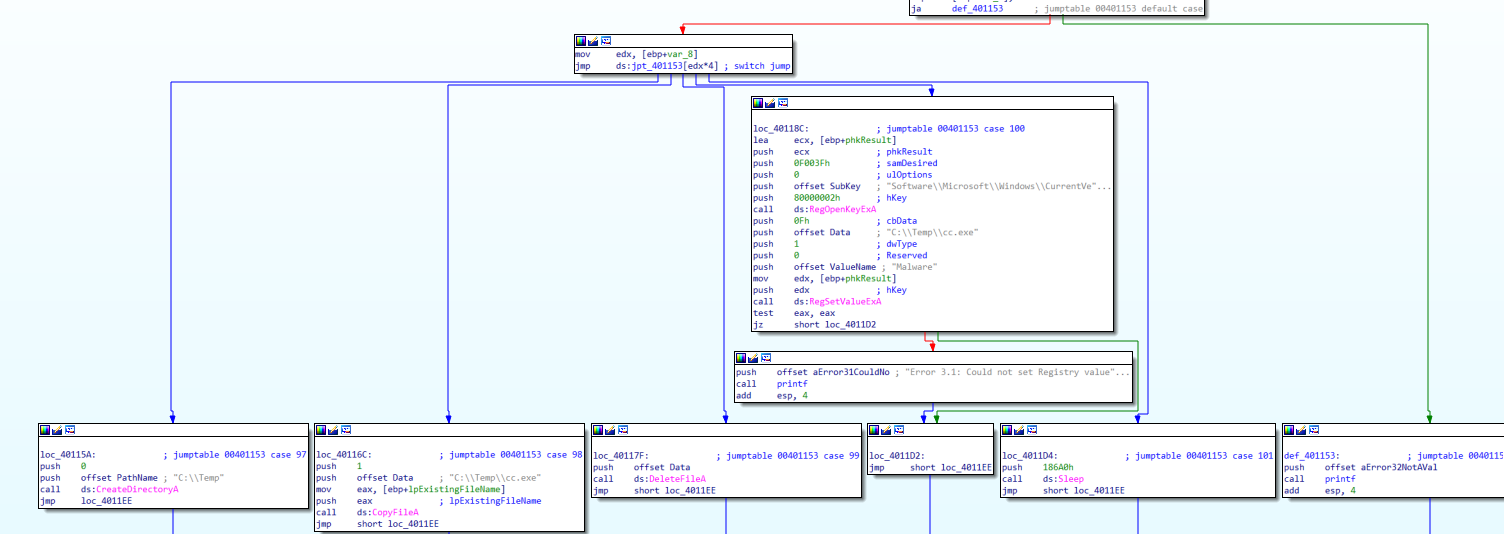The image size is (1504, 534).
Task: Click pencil icon on loc_40117F node
Action: pos(611,430)
